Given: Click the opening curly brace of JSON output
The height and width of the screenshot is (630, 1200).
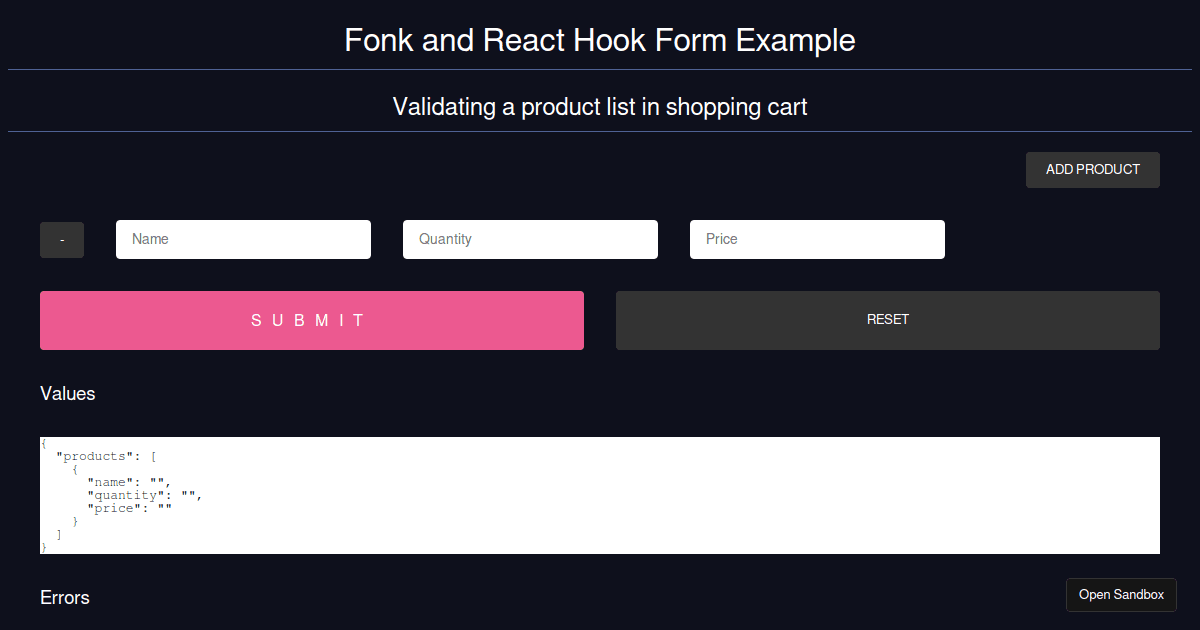Looking at the screenshot, I should 44,443.
